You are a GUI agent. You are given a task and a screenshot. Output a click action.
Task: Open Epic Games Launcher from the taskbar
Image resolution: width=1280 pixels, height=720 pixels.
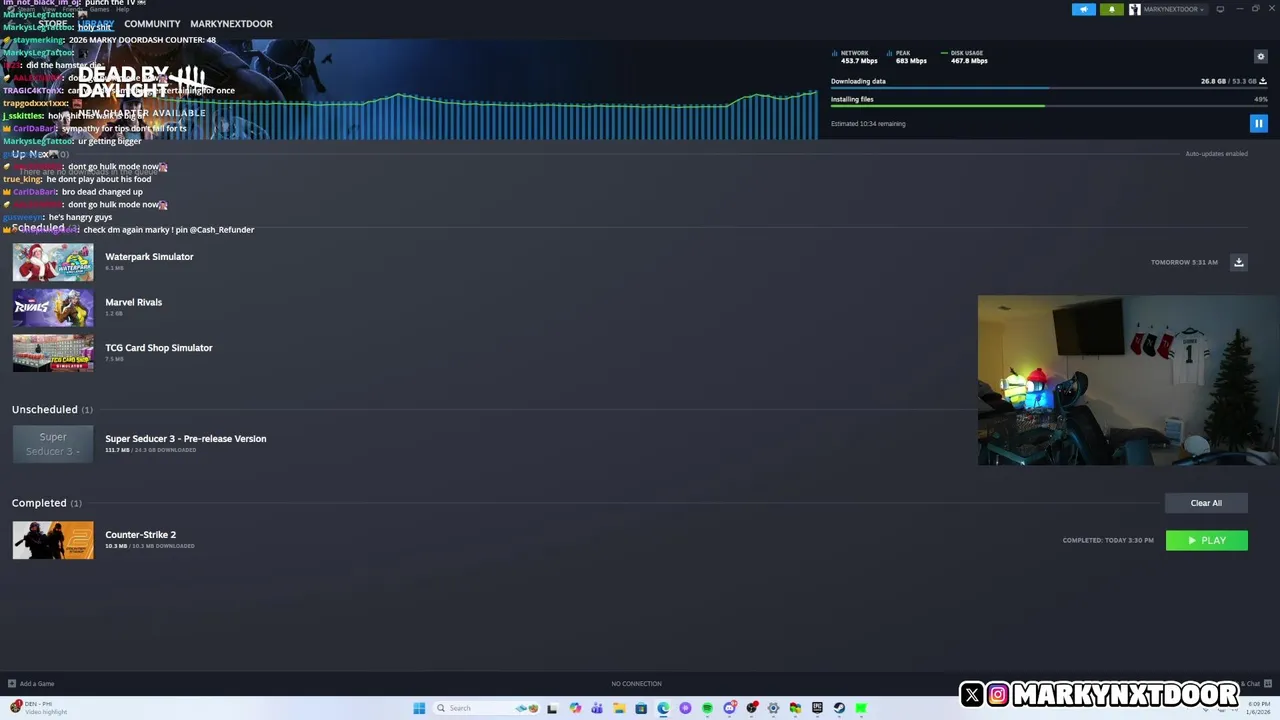pyautogui.click(x=817, y=708)
